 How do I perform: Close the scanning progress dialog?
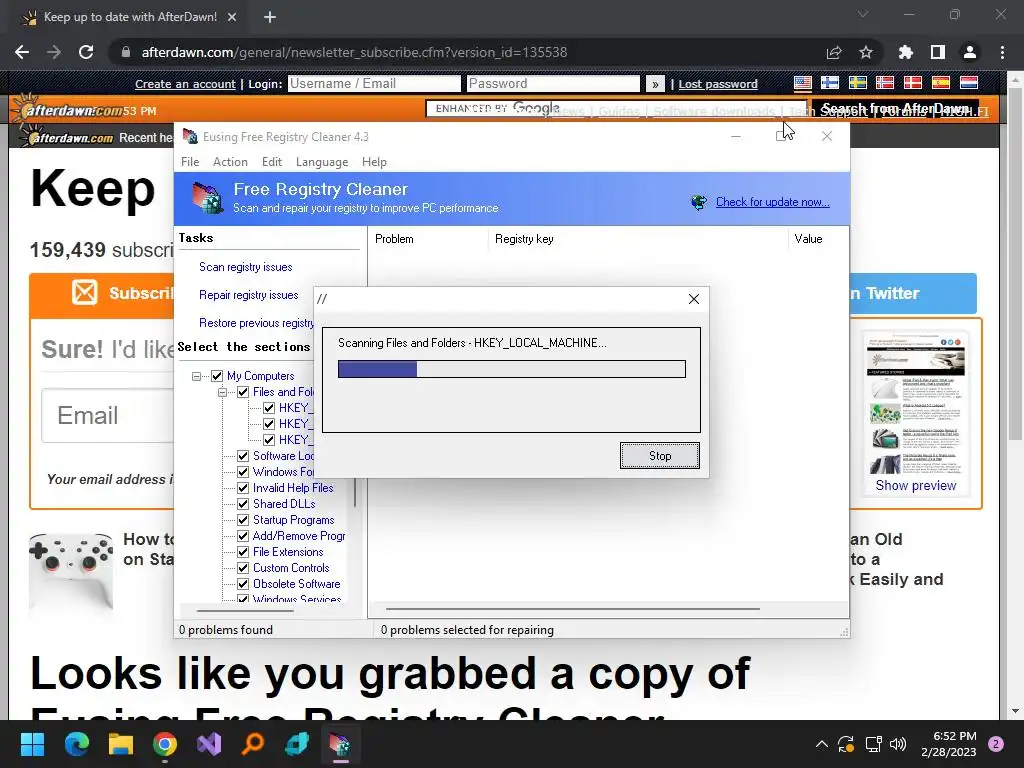click(694, 299)
